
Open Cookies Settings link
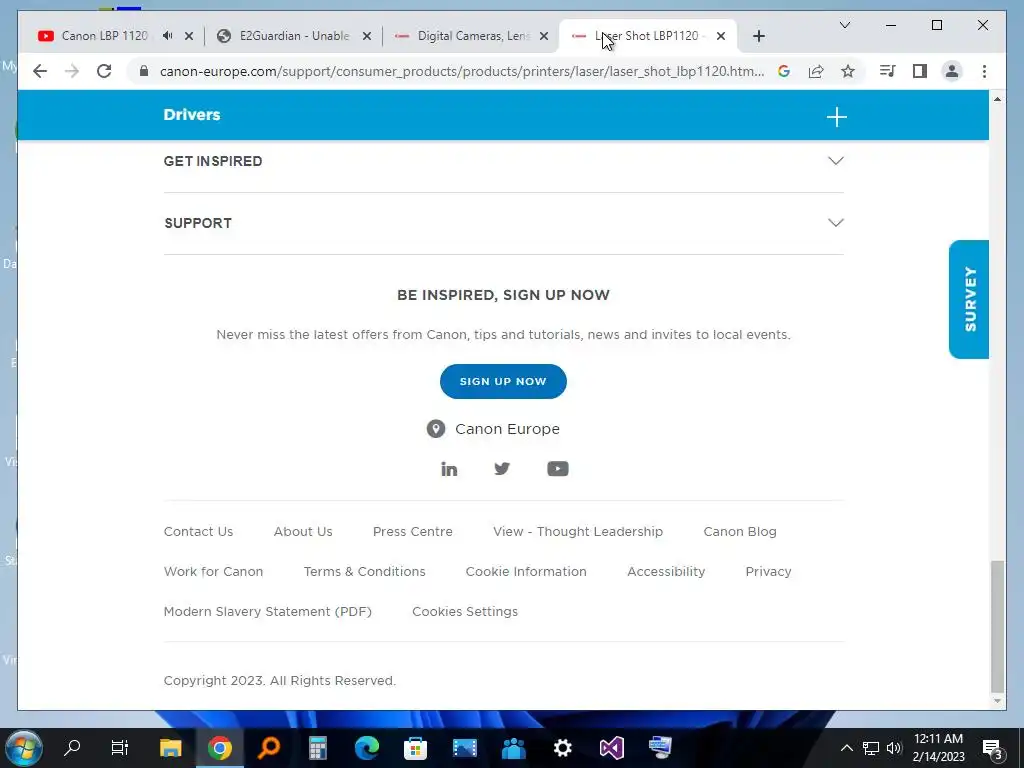pyautogui.click(x=465, y=611)
